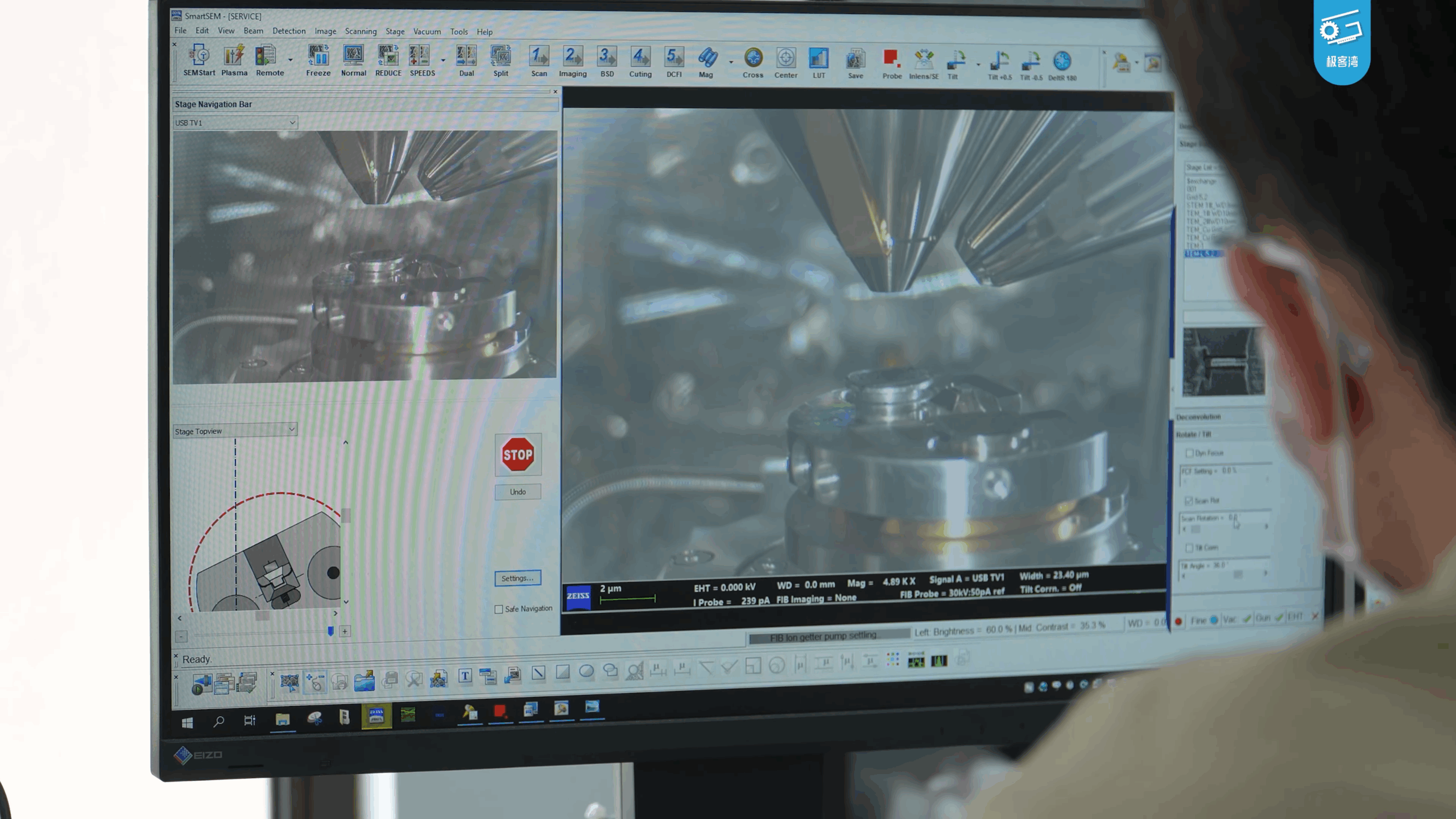Viewport: 1456px width, 819px height.
Task: Open the Stage Topview dropdown
Action: (235, 431)
